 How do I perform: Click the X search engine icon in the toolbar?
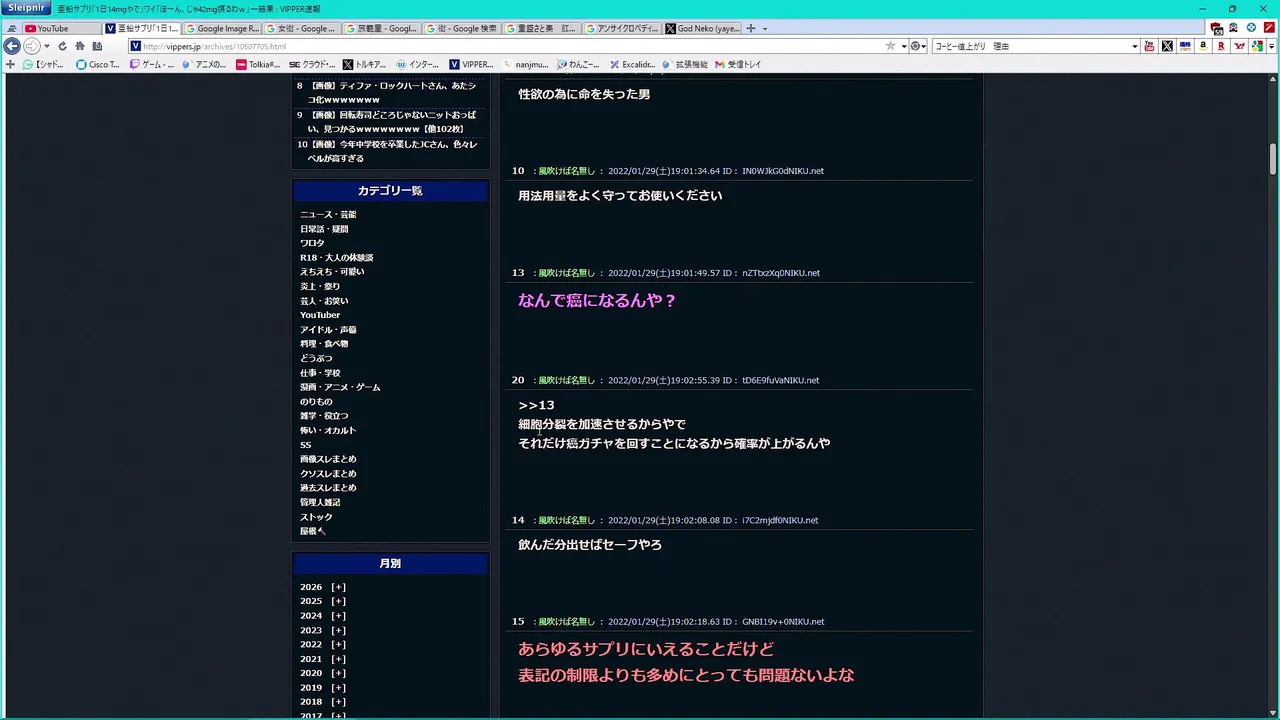(x=1167, y=46)
